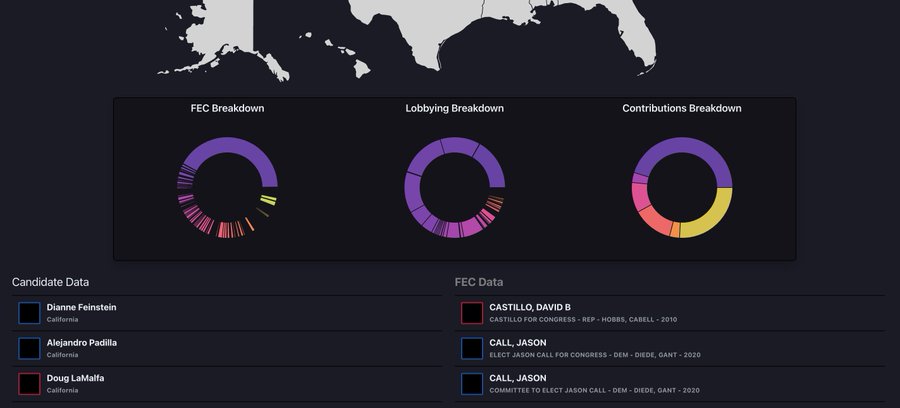The height and width of the screenshot is (408, 900).
Task: Select the pink Contributions Breakdown segment
Action: click(x=641, y=196)
